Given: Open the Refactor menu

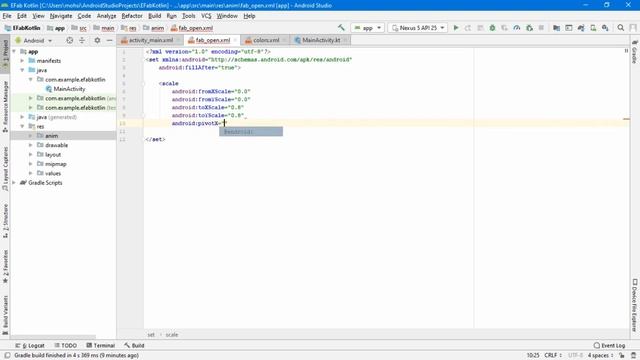Looking at the screenshot, I should coord(132,16).
